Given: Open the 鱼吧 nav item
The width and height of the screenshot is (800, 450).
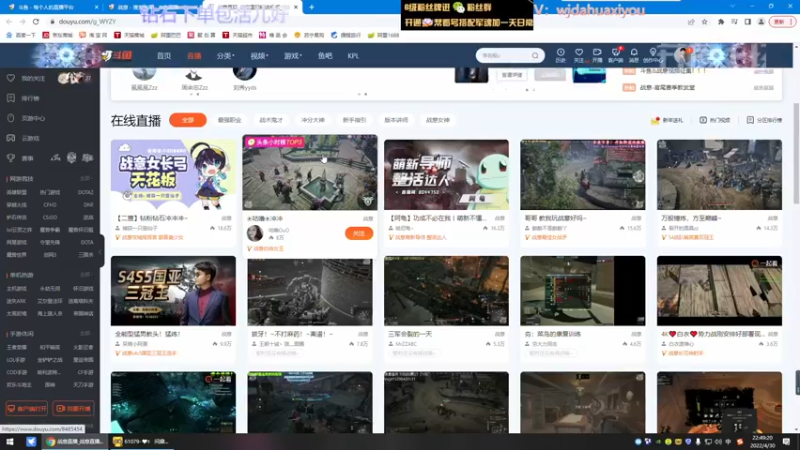Looking at the screenshot, I should 325,56.
